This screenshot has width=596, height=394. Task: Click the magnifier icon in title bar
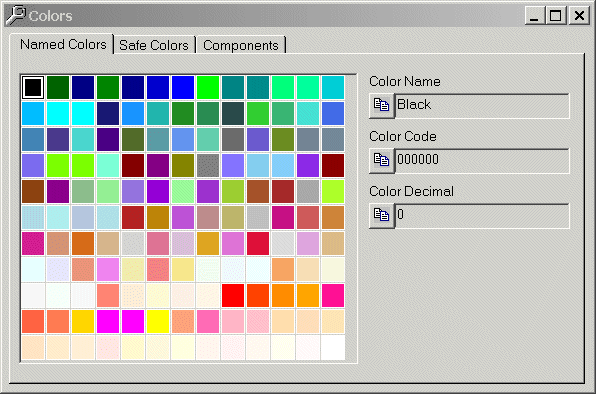(x=16, y=16)
